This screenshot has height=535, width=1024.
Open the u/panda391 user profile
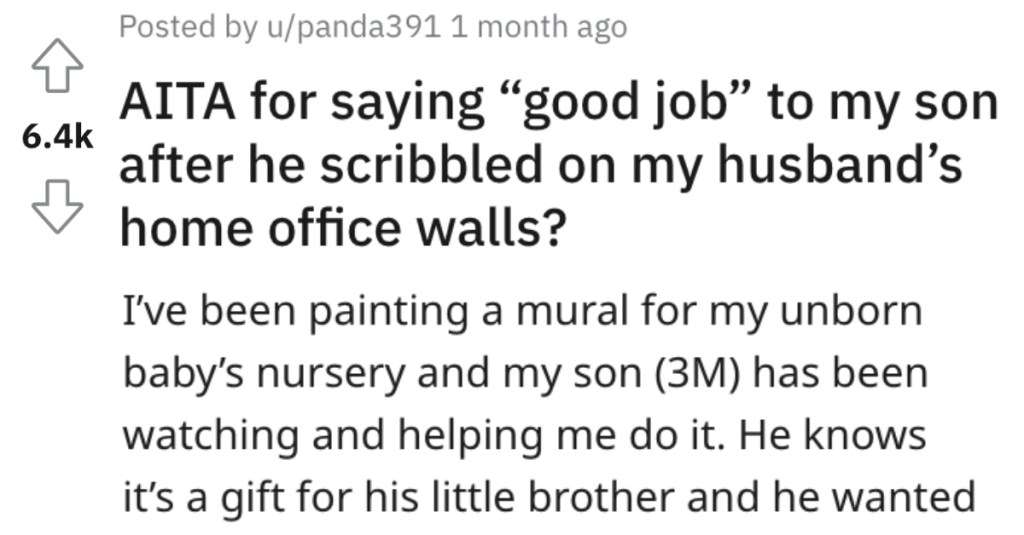pos(353,27)
